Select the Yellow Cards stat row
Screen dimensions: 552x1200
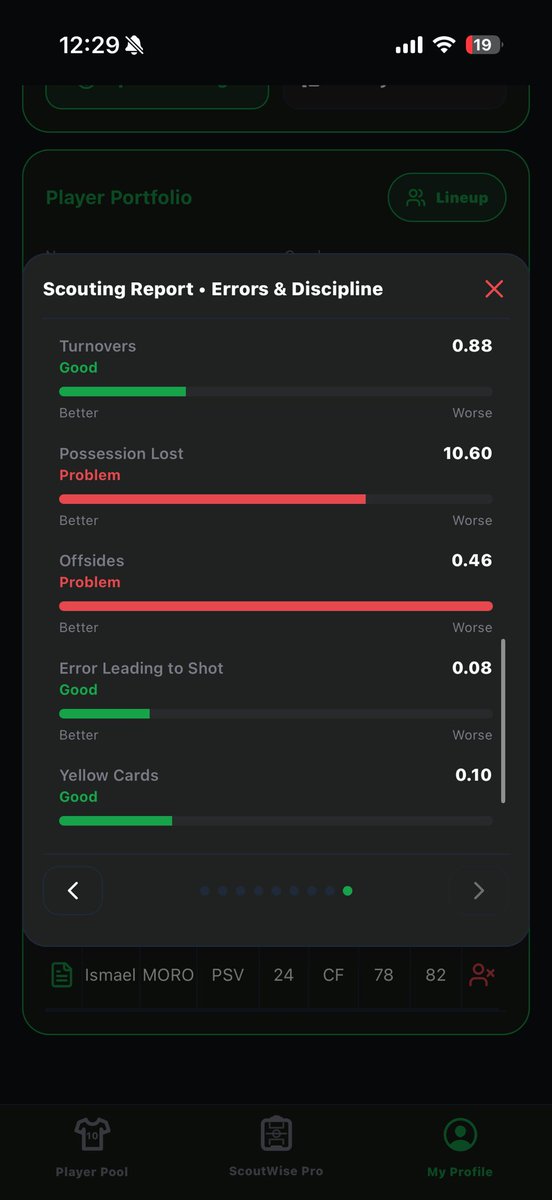(x=276, y=797)
